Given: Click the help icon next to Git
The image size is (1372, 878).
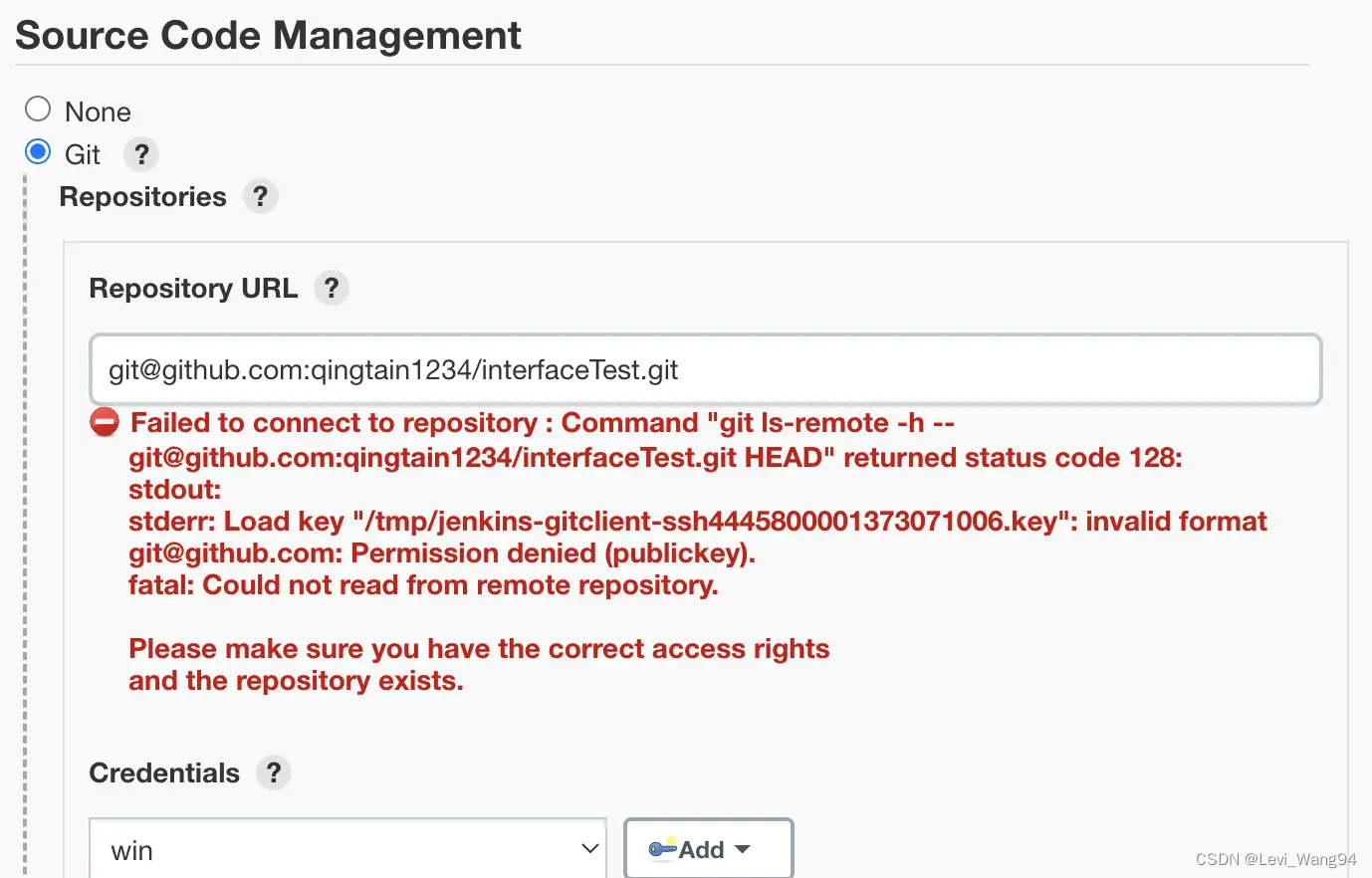Looking at the screenshot, I should coord(140,154).
